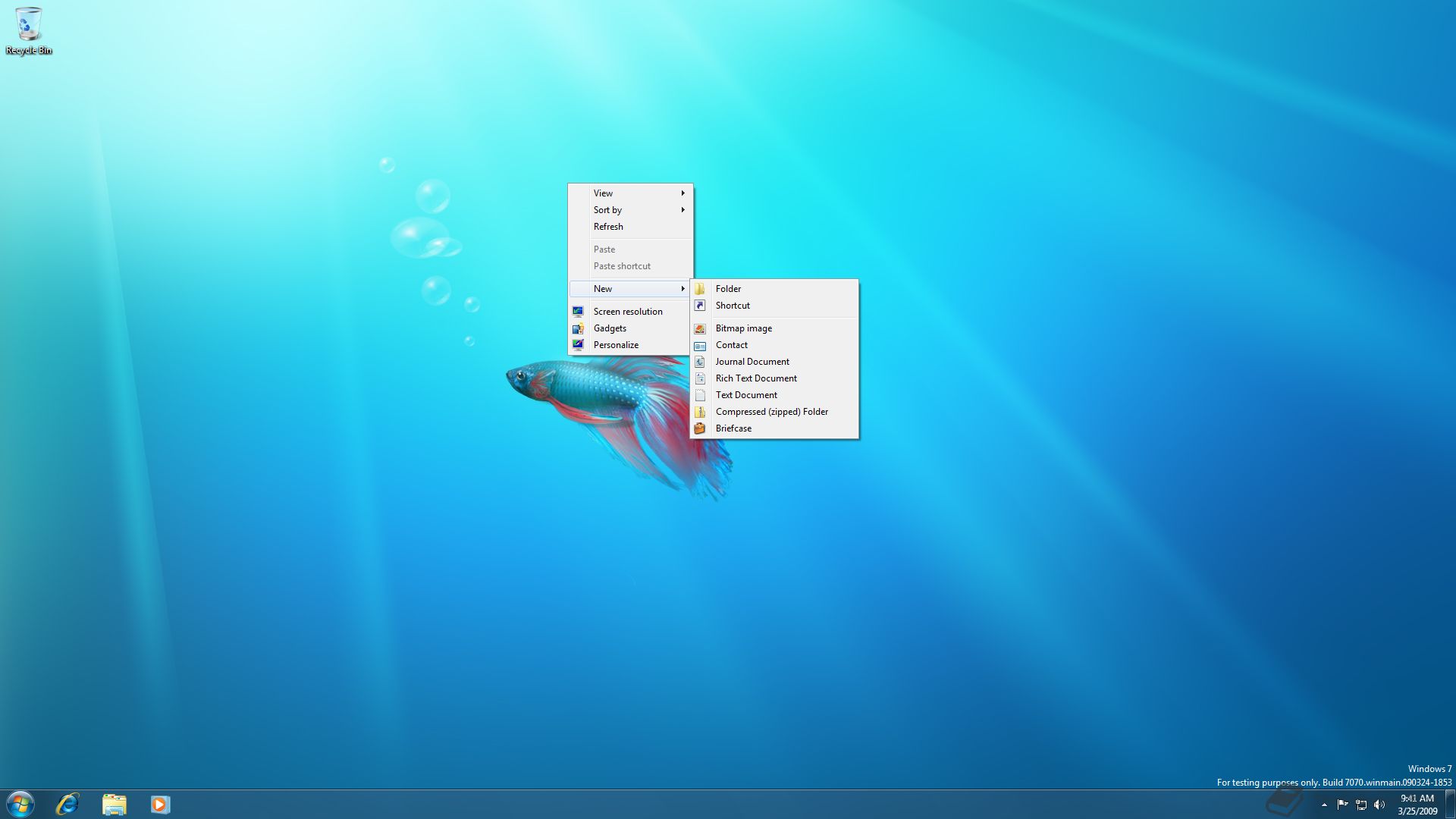Click the Briefcase icon
1456x819 pixels.
pyautogui.click(x=700, y=428)
